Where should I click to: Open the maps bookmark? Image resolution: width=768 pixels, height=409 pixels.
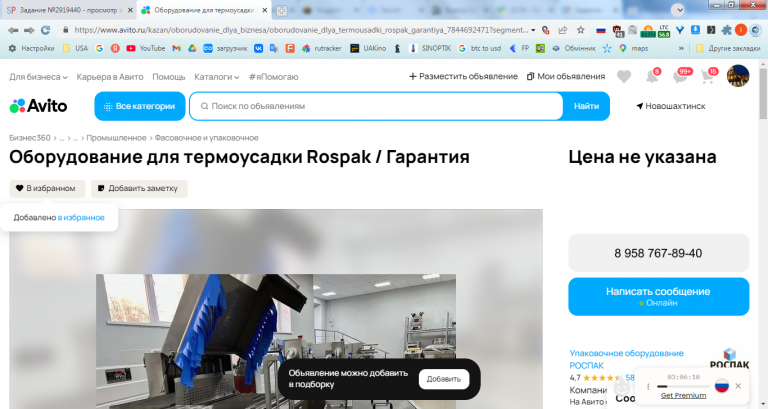point(633,48)
